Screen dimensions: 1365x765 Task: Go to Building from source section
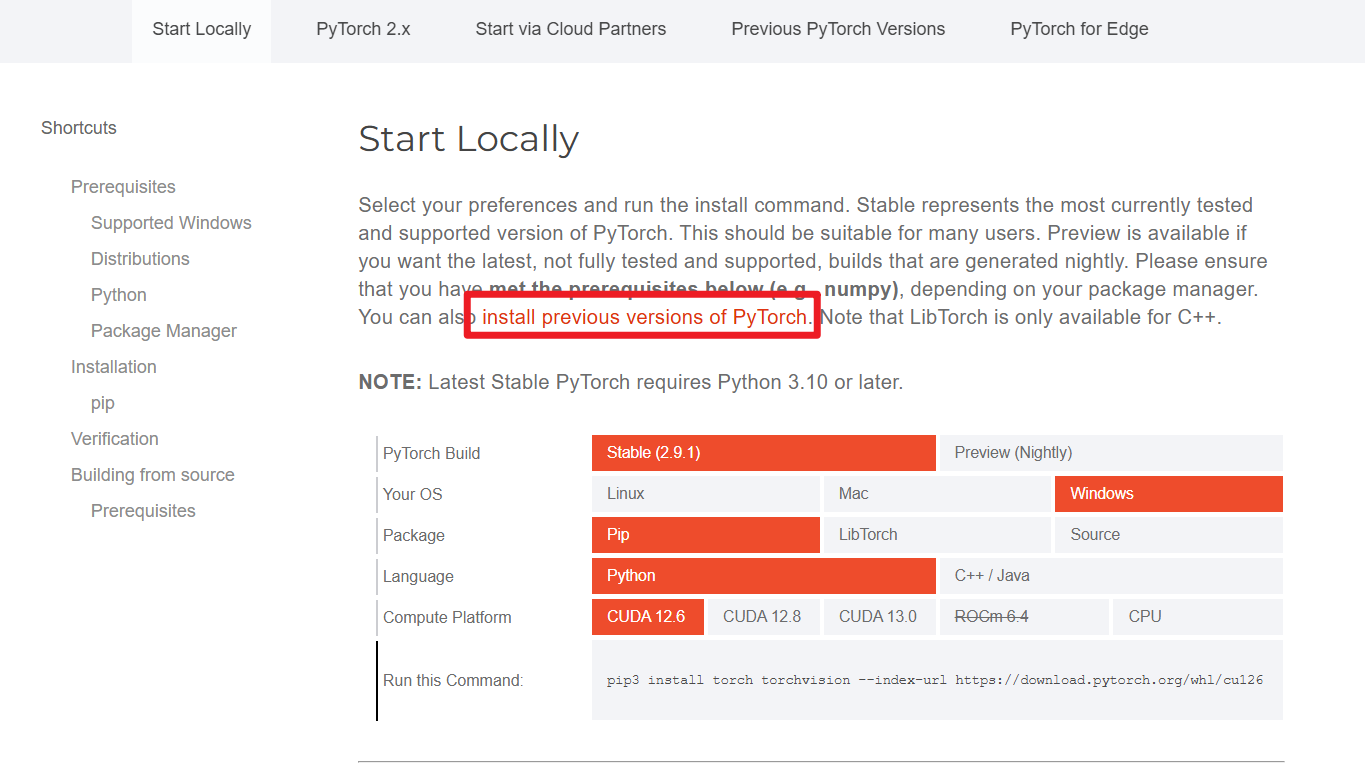click(x=153, y=475)
